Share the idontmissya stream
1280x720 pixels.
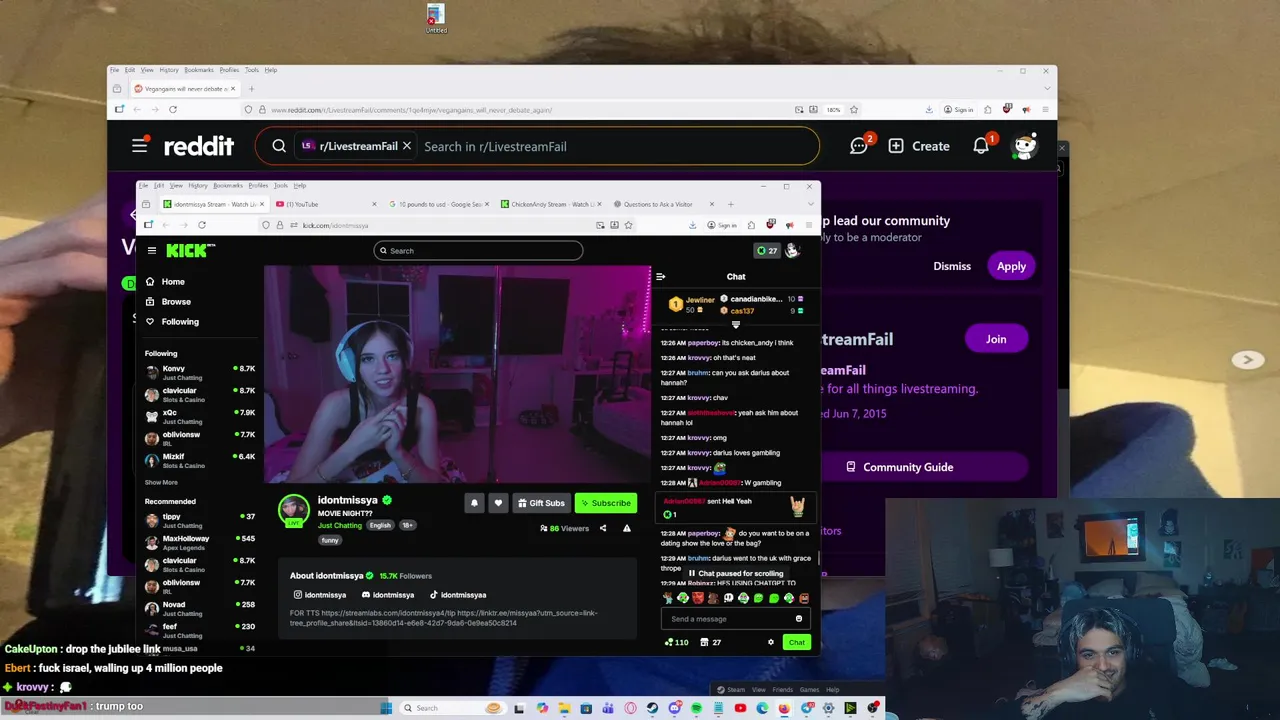[603, 528]
